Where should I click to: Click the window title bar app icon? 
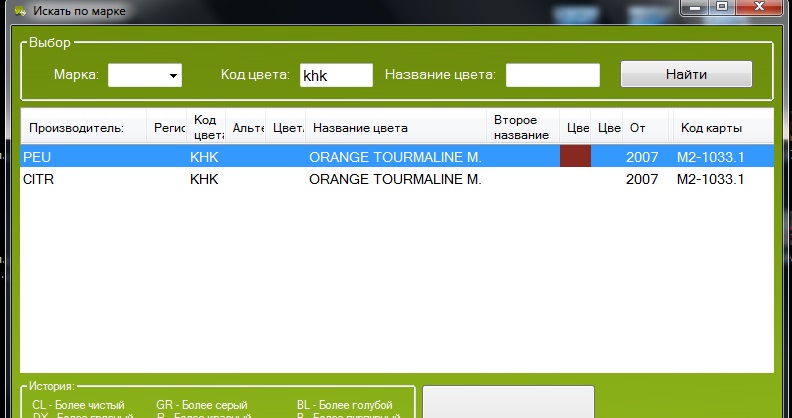pyautogui.click(x=20, y=11)
